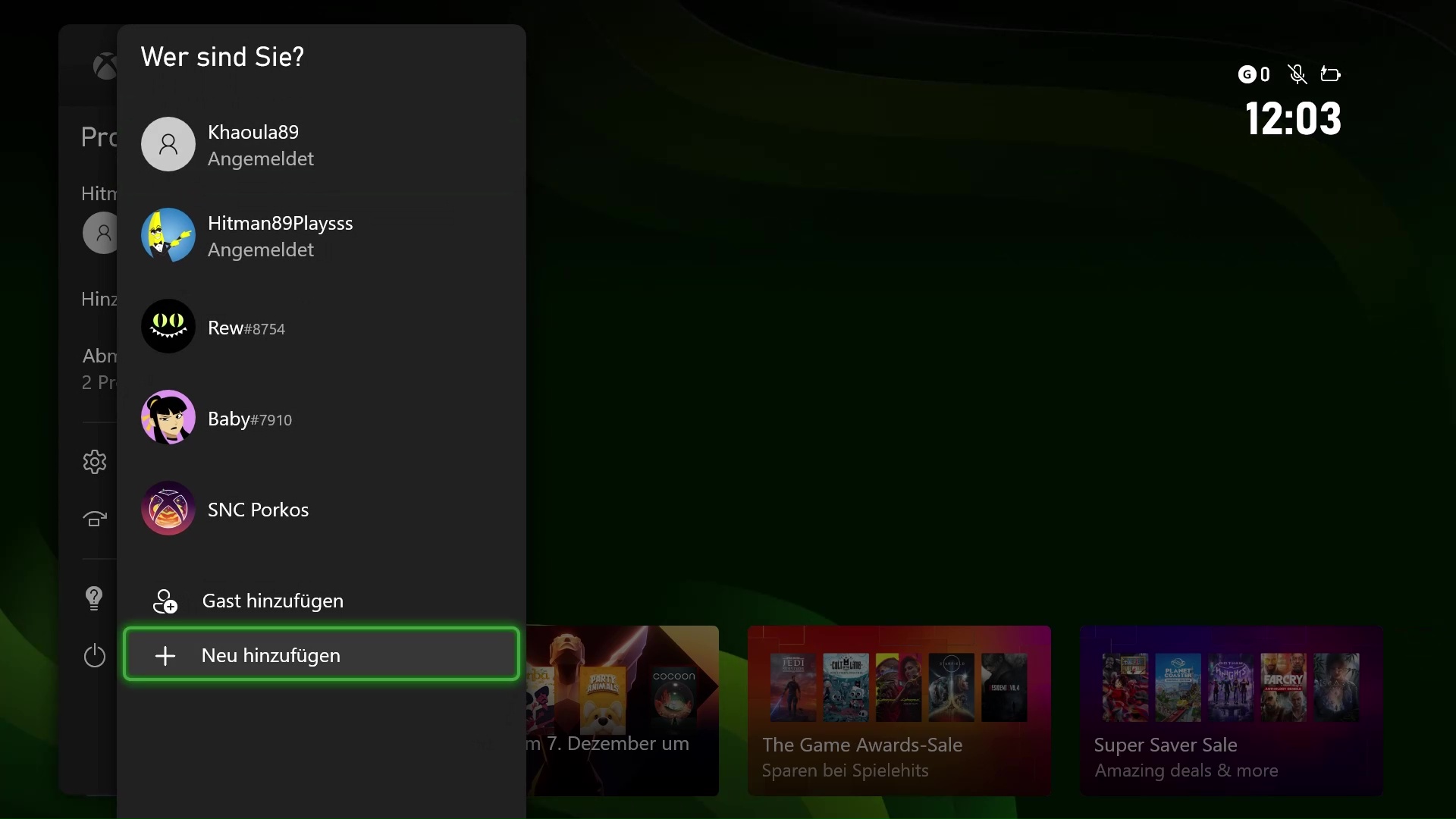The height and width of the screenshot is (819, 1456).
Task: Open the lightbulb tips icon
Action: (x=94, y=598)
